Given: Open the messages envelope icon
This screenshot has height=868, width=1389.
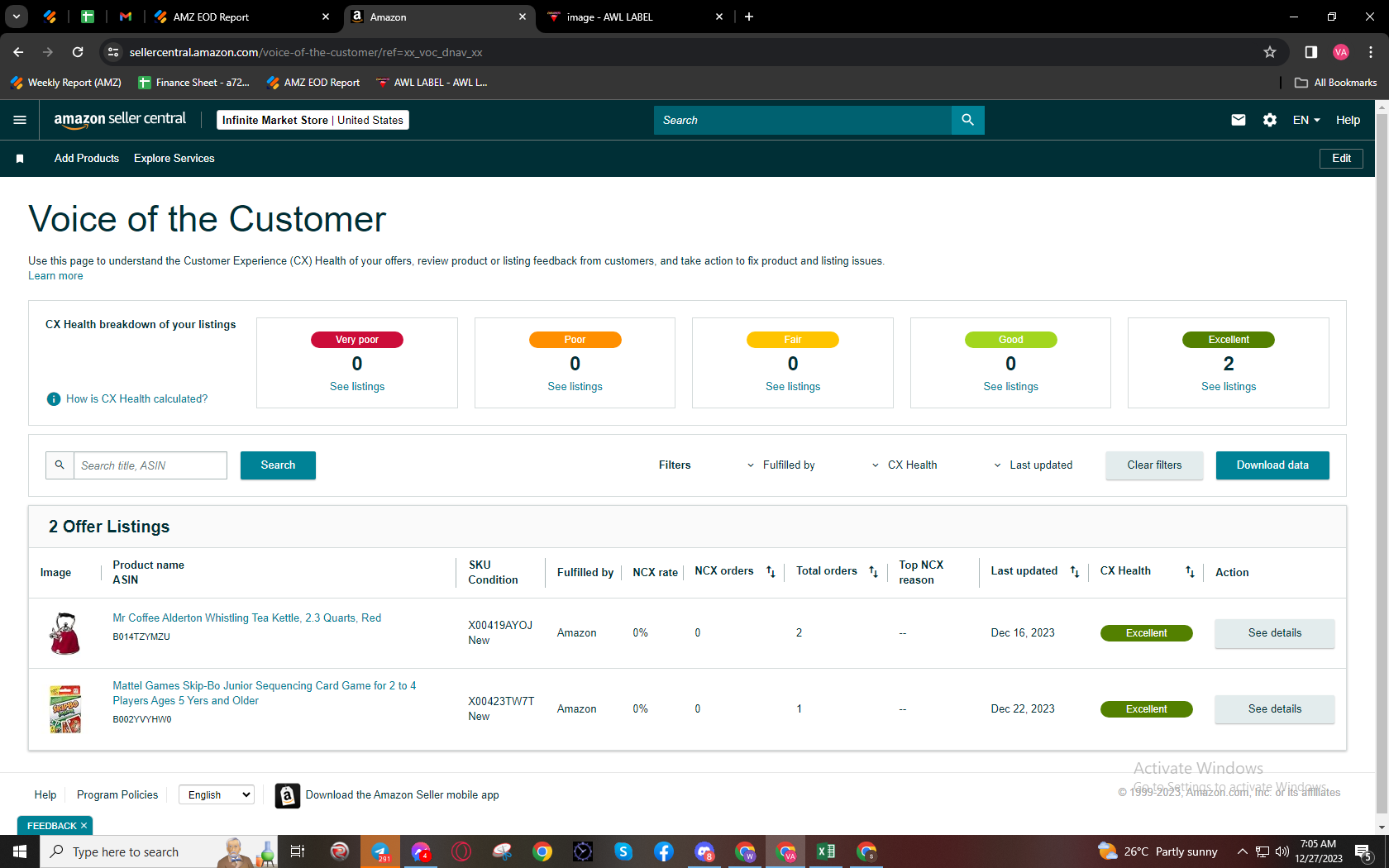Looking at the screenshot, I should [x=1238, y=120].
